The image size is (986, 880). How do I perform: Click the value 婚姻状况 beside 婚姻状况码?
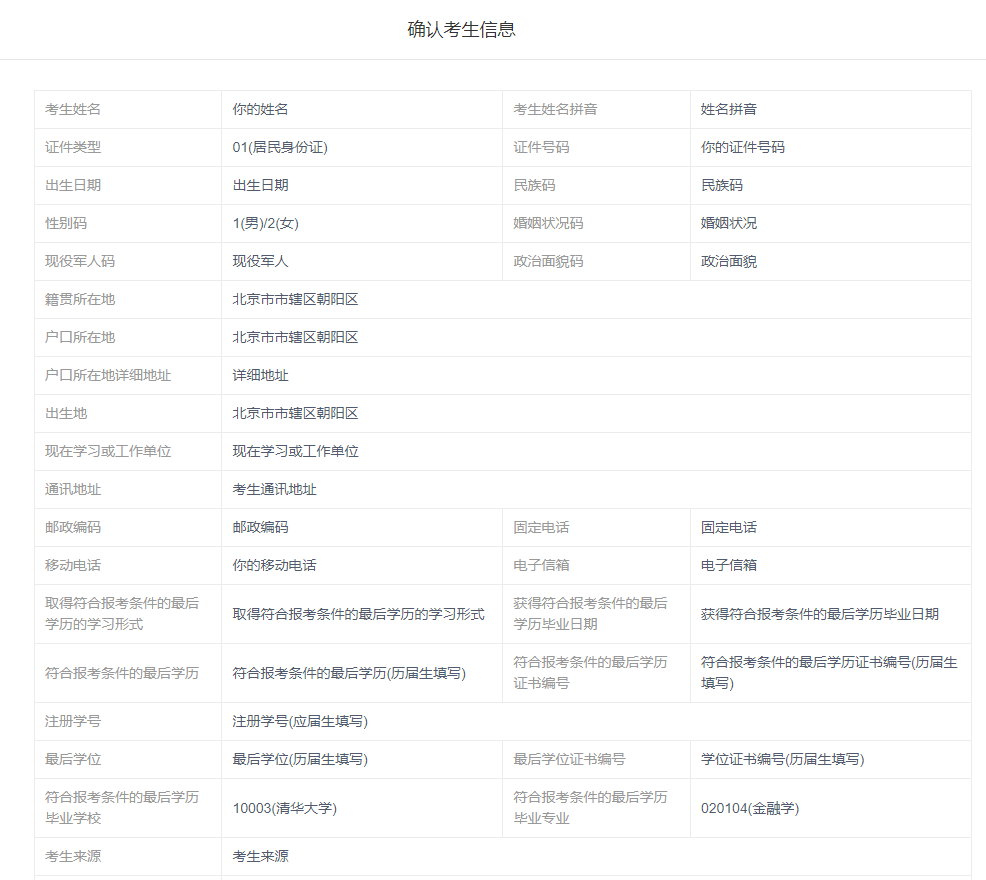[729, 223]
